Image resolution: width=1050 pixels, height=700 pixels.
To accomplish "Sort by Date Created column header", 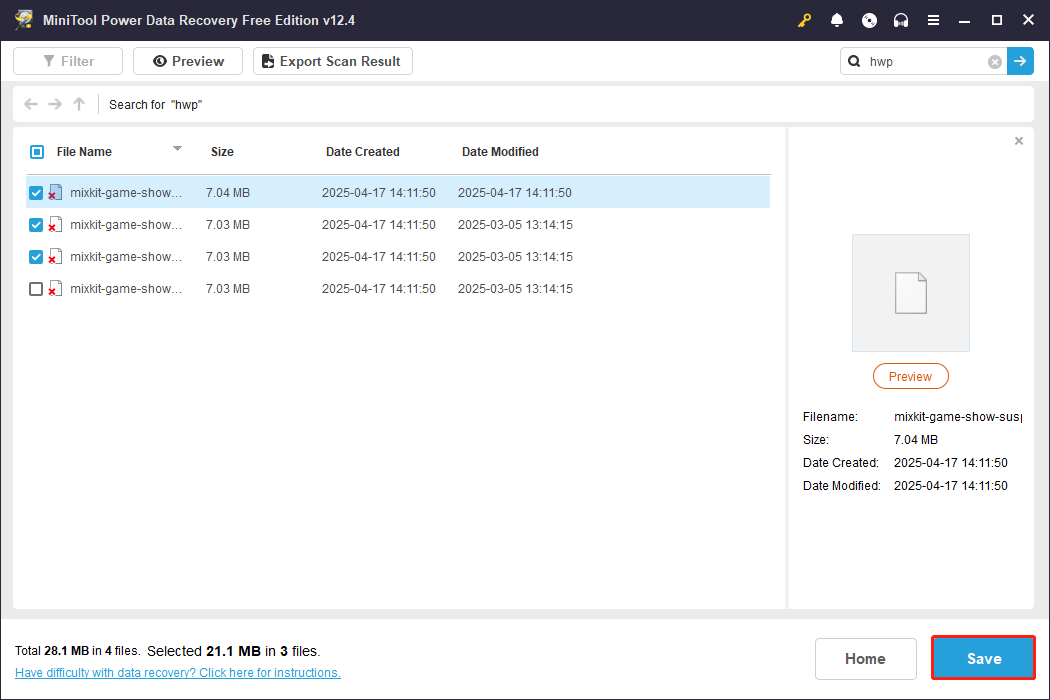I will pyautogui.click(x=362, y=152).
